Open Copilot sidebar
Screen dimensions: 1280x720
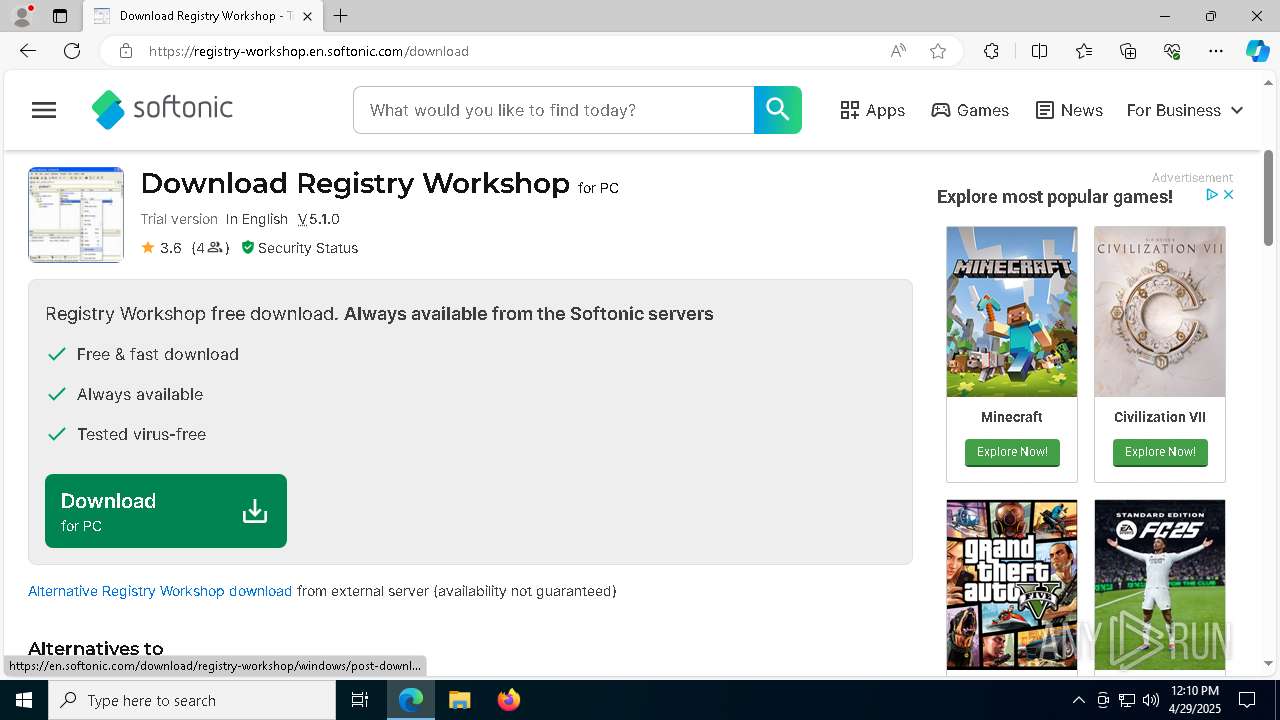click(x=1257, y=51)
